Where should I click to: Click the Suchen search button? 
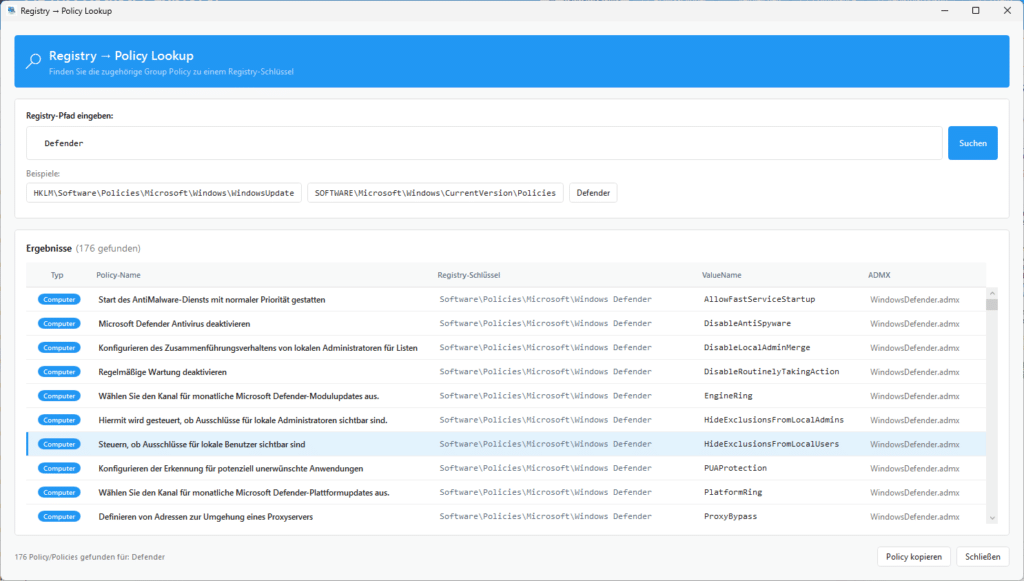[x=972, y=143]
